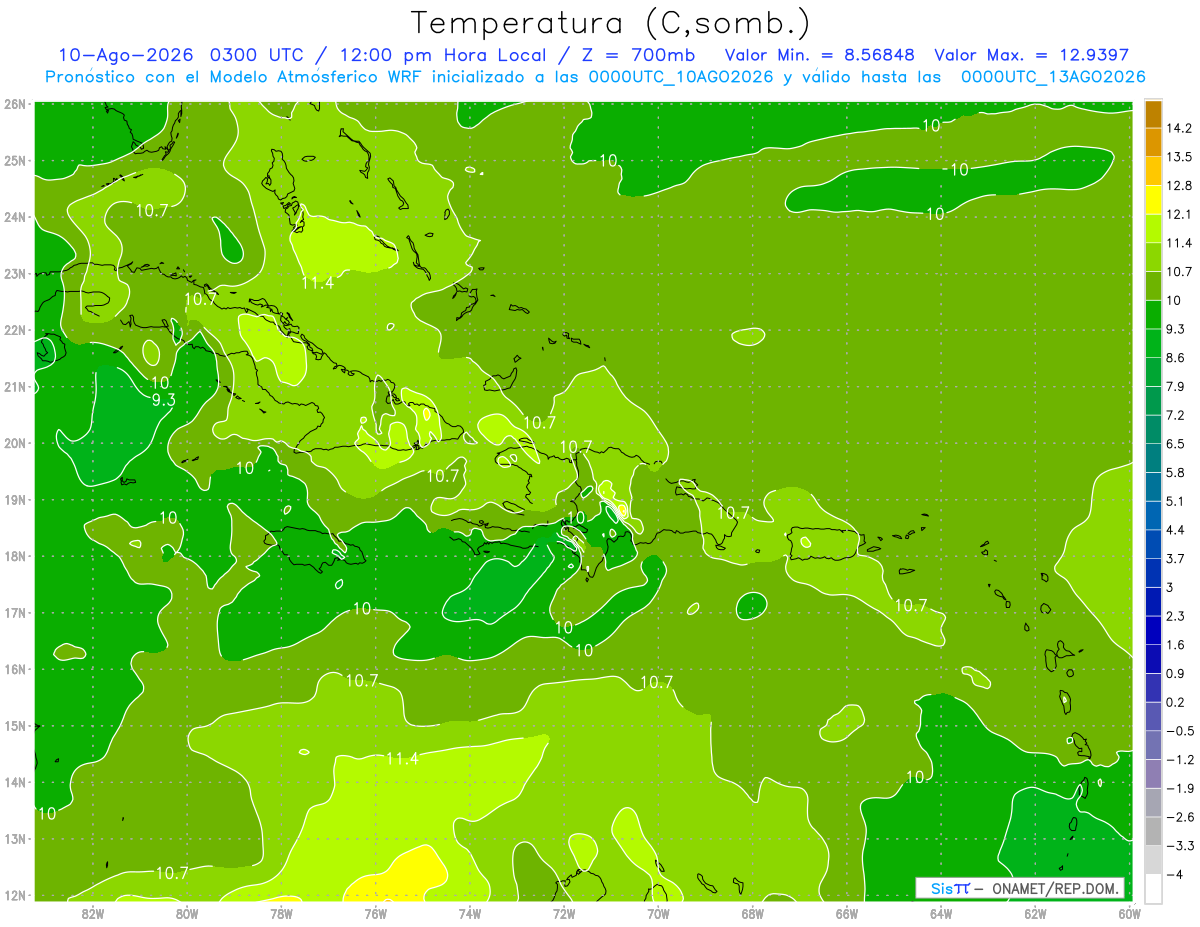Click the '18N' latitude label
This screenshot has width=1200, height=927.
[14, 556]
